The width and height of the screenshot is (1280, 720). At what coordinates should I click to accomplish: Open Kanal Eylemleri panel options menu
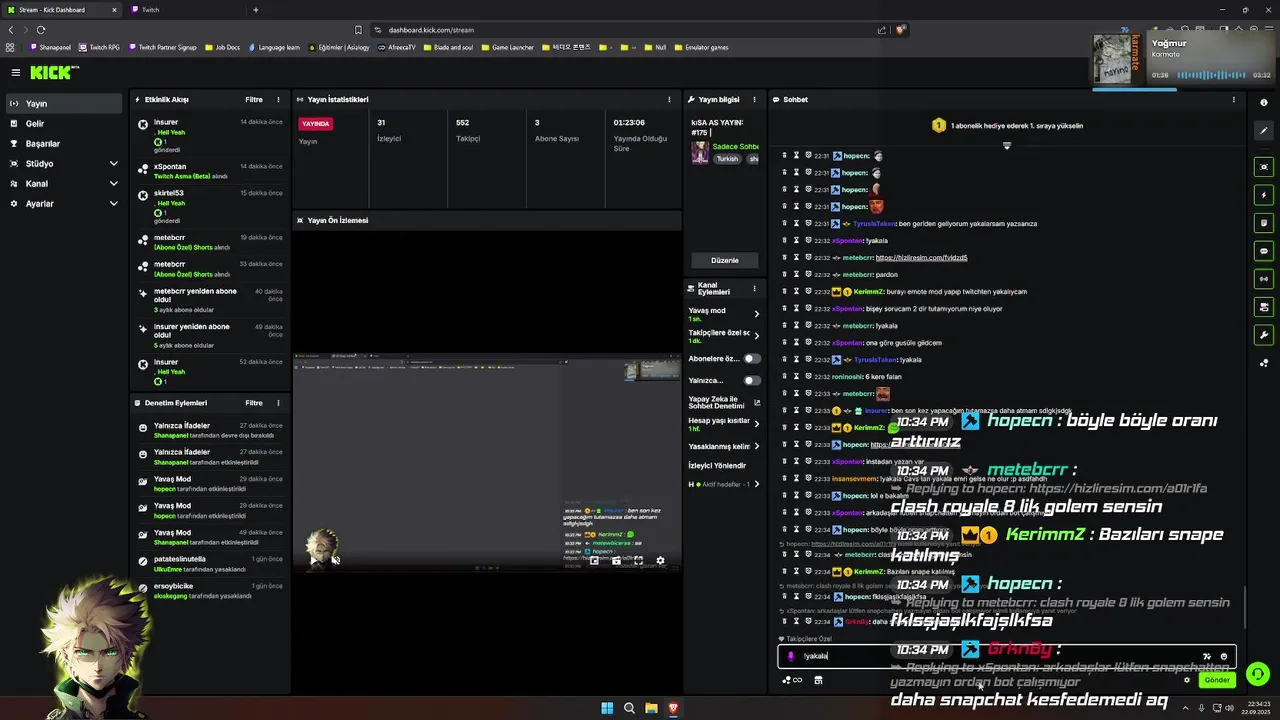[x=754, y=289]
